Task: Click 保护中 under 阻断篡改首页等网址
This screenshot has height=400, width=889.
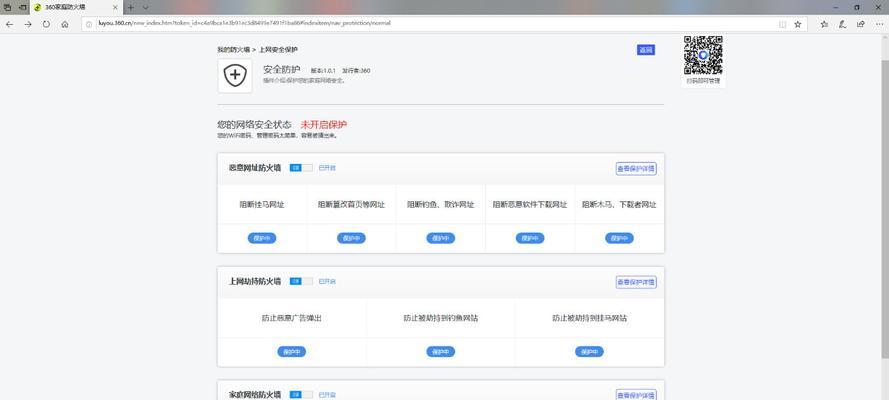Action: coord(352,239)
